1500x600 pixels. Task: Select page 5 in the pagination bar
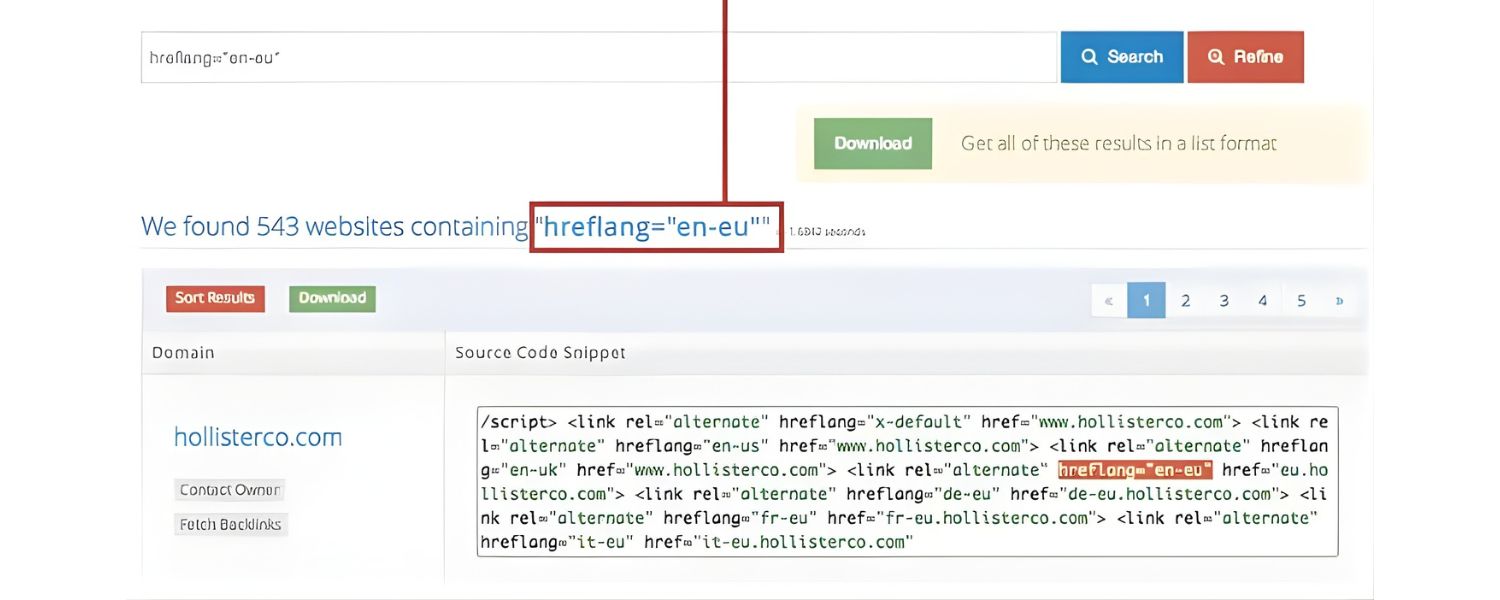click(x=1301, y=299)
